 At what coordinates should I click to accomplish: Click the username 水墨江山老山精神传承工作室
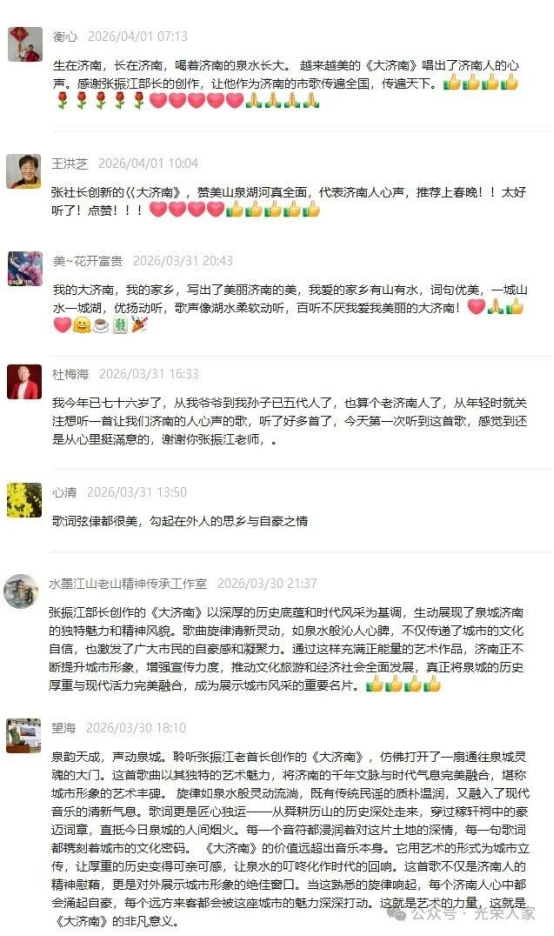(x=128, y=584)
